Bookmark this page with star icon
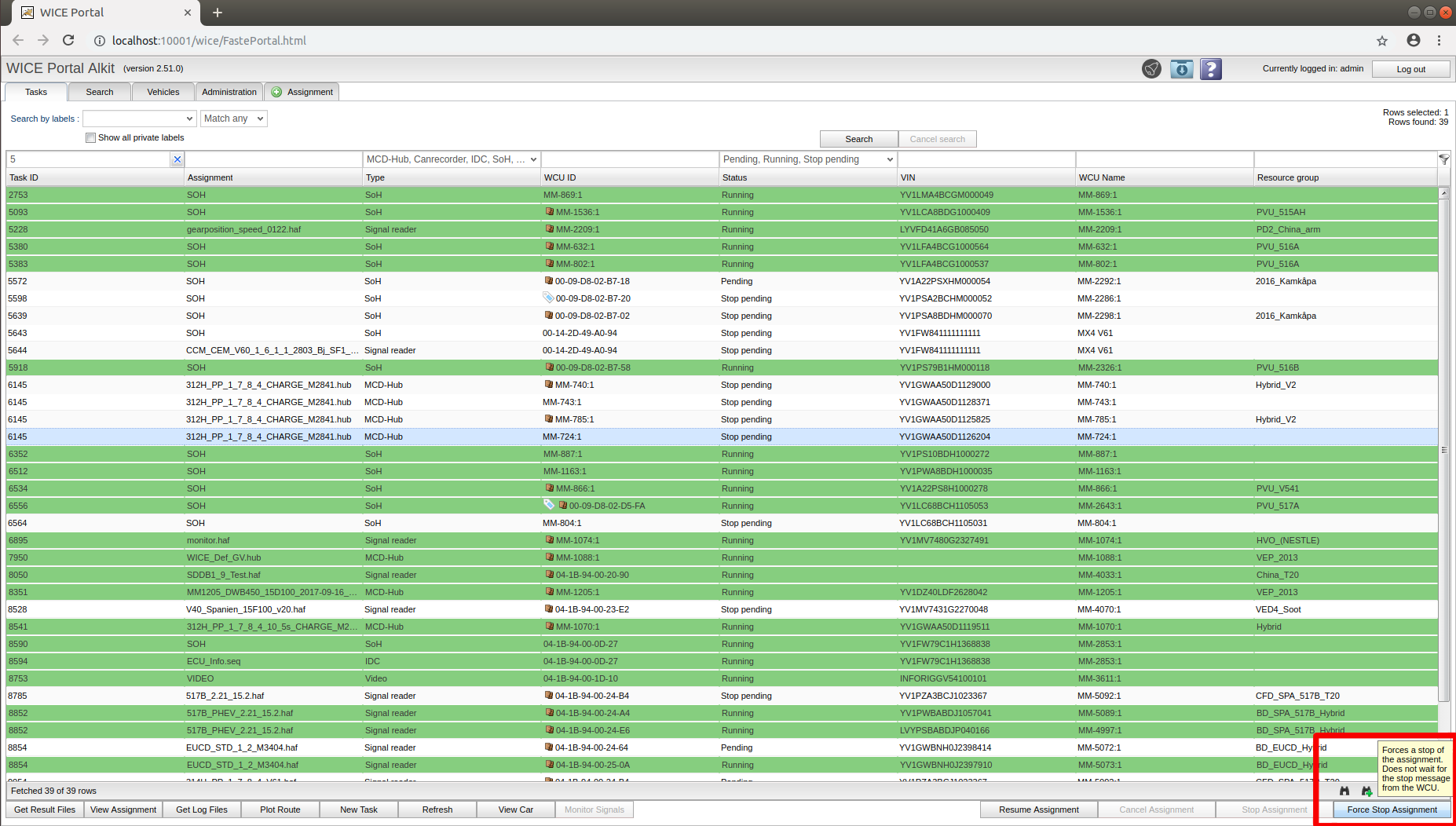The height and width of the screenshot is (826, 1456). [1382, 41]
